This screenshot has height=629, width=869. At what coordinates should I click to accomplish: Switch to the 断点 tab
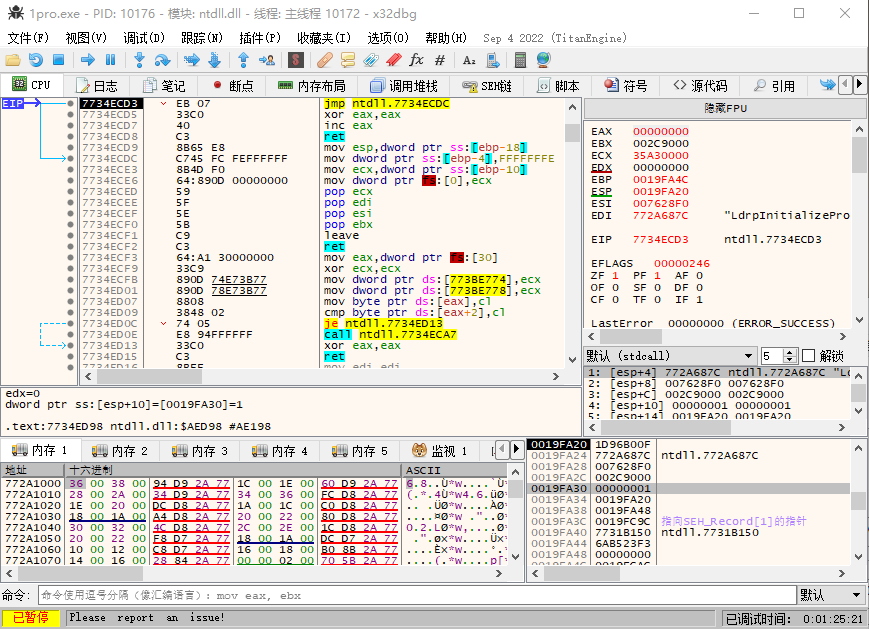(233, 86)
